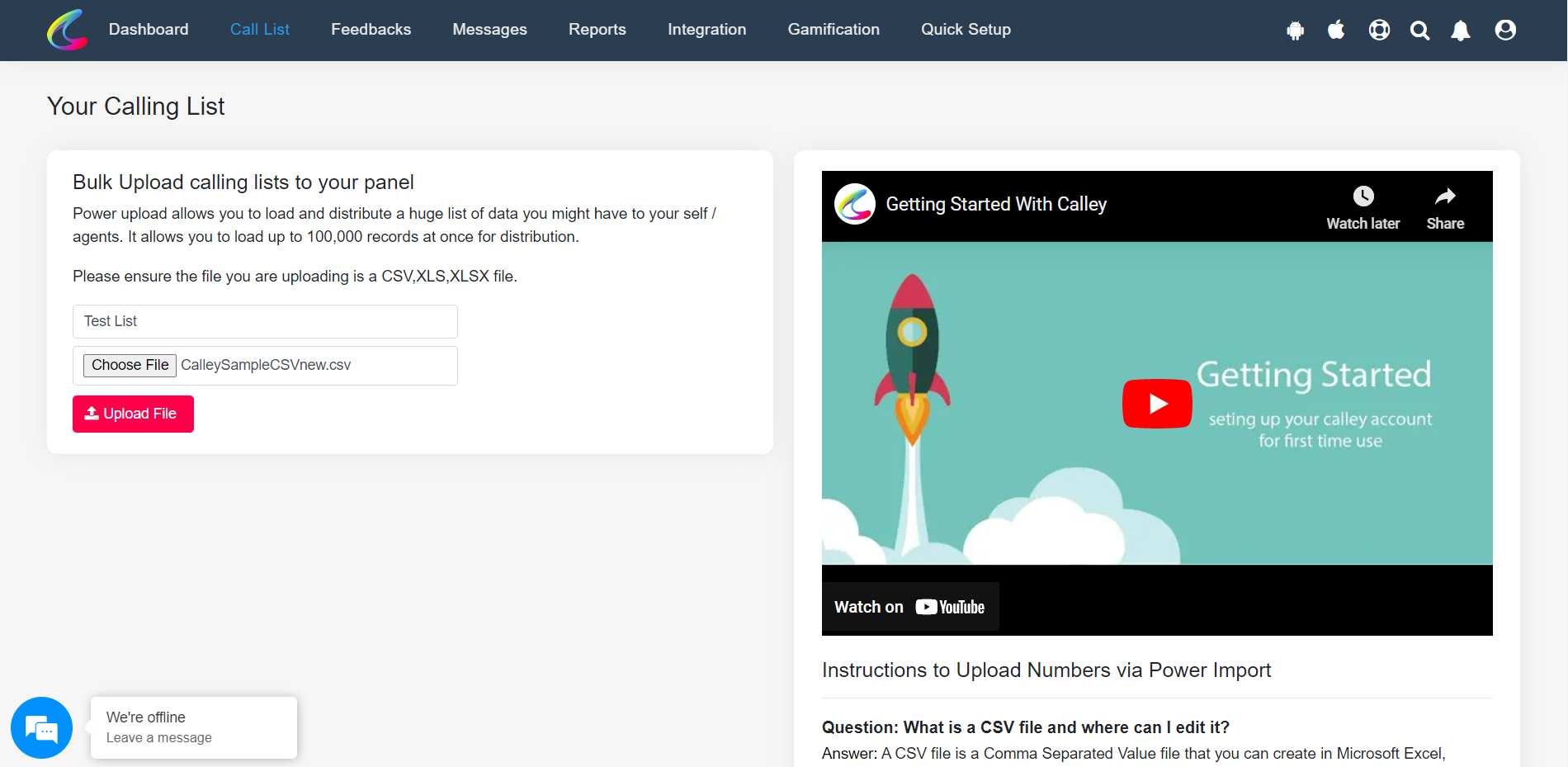Navigate to Gamification section

833,30
